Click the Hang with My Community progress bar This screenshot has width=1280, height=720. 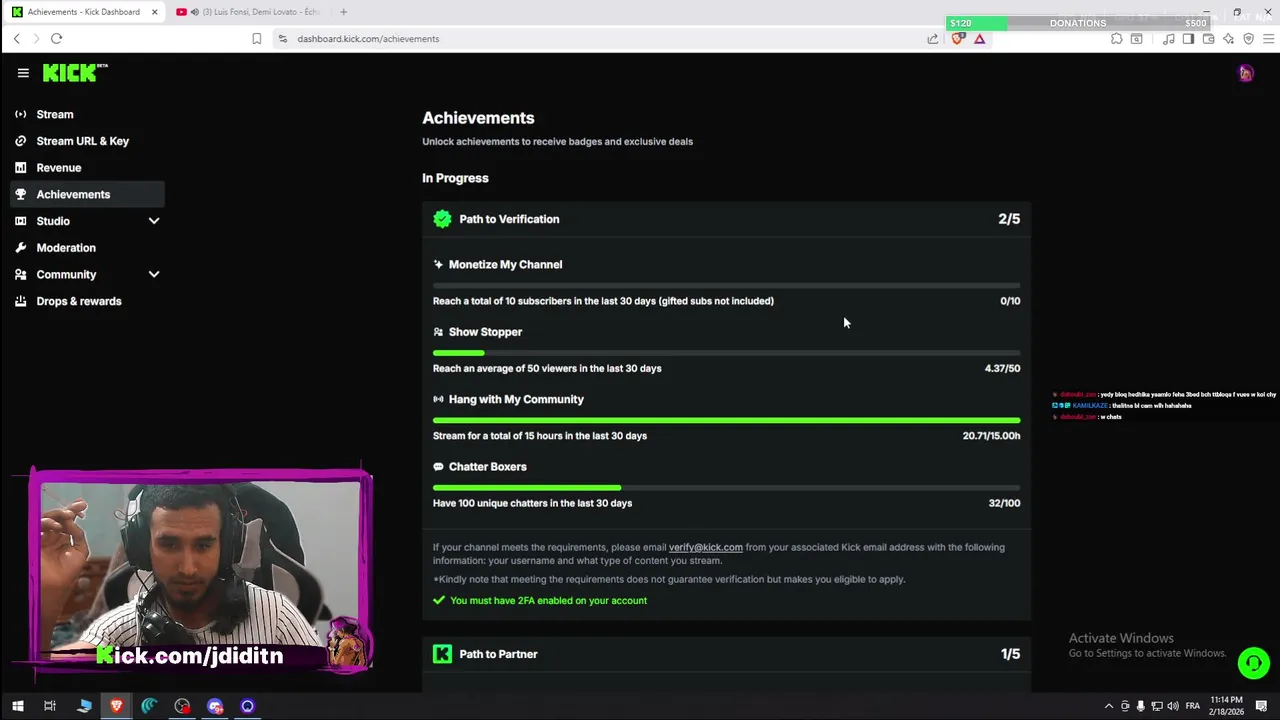click(x=726, y=420)
